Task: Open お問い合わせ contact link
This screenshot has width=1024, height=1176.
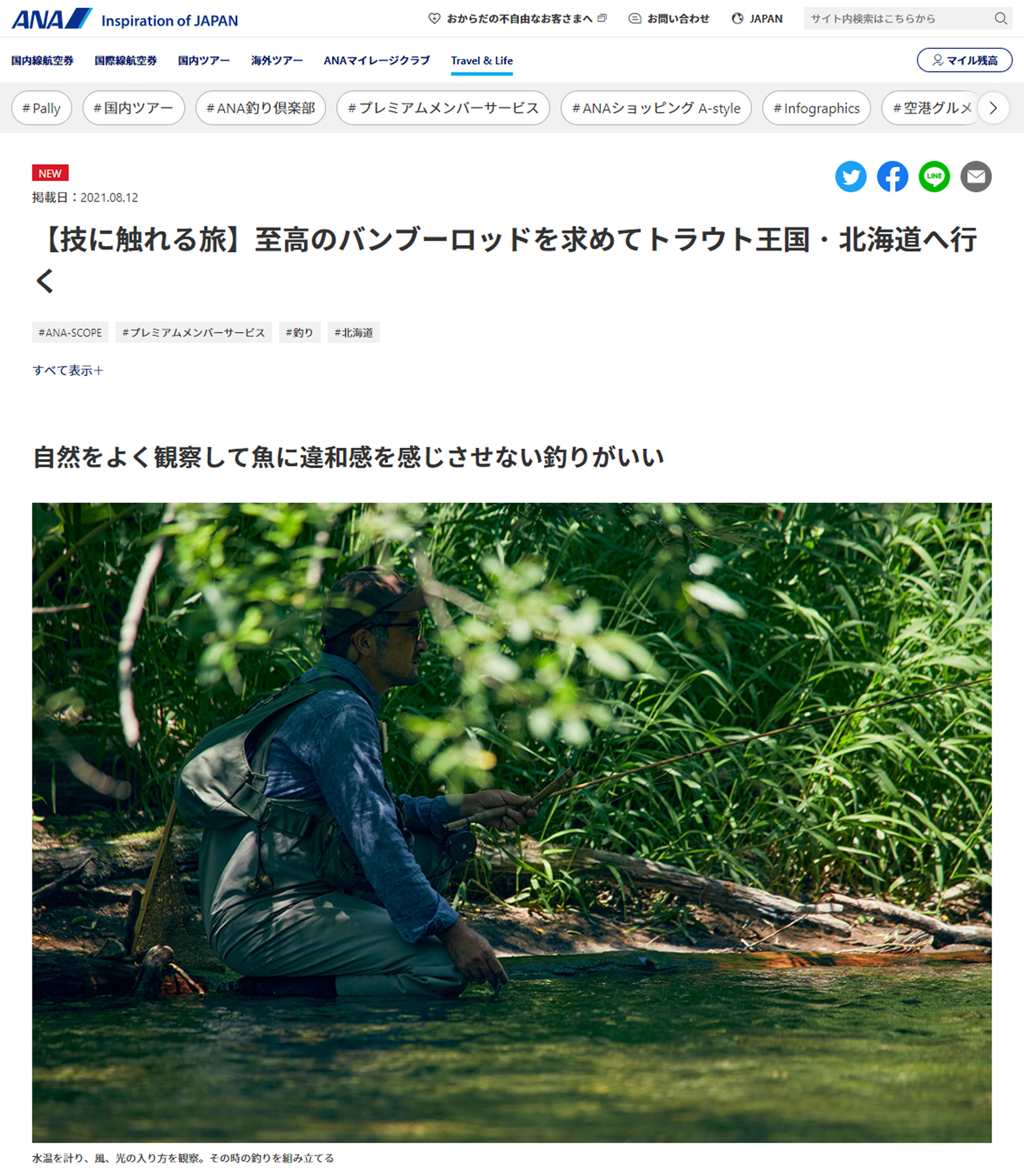Action: pyautogui.click(x=668, y=19)
